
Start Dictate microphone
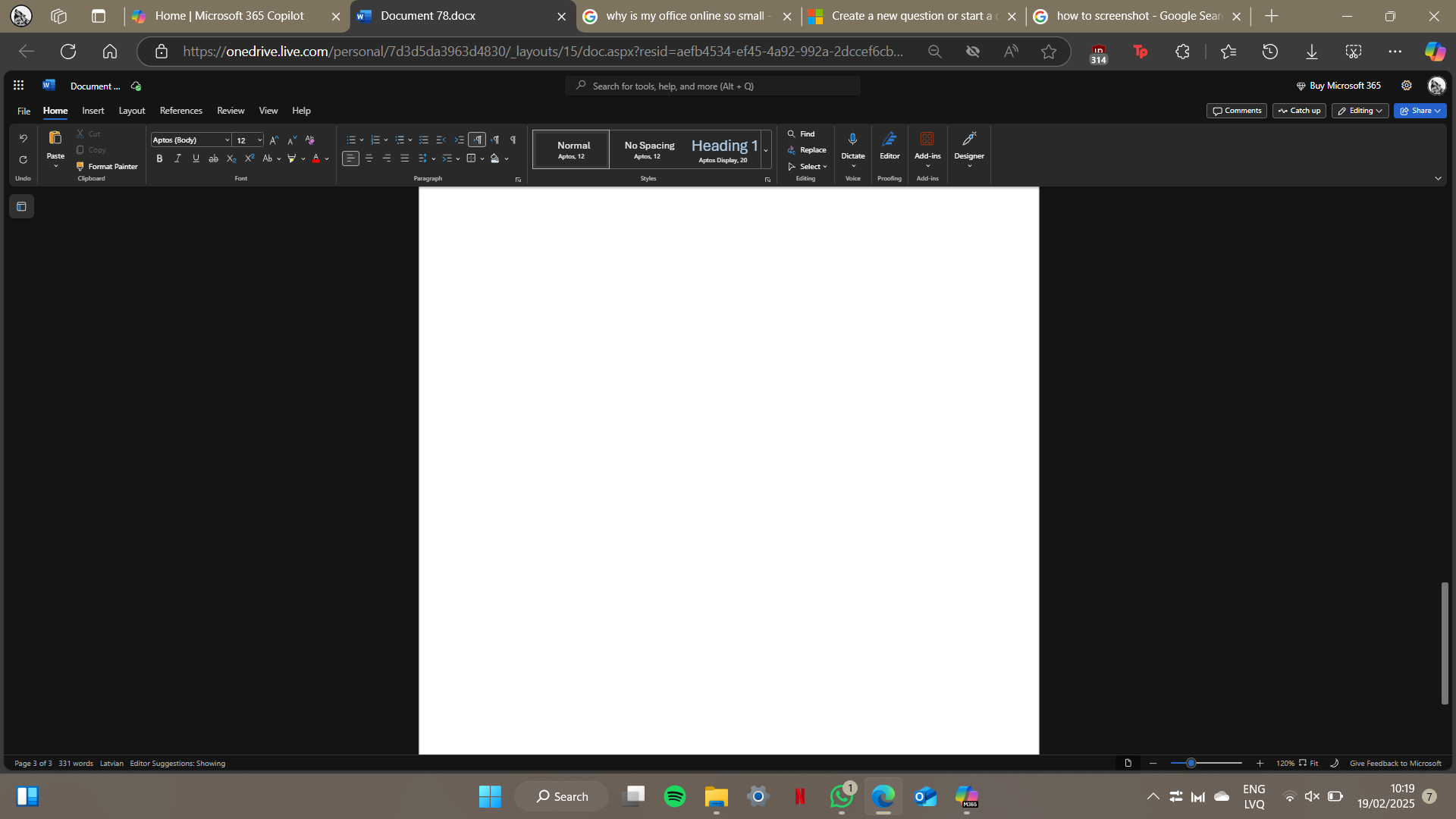(852, 139)
